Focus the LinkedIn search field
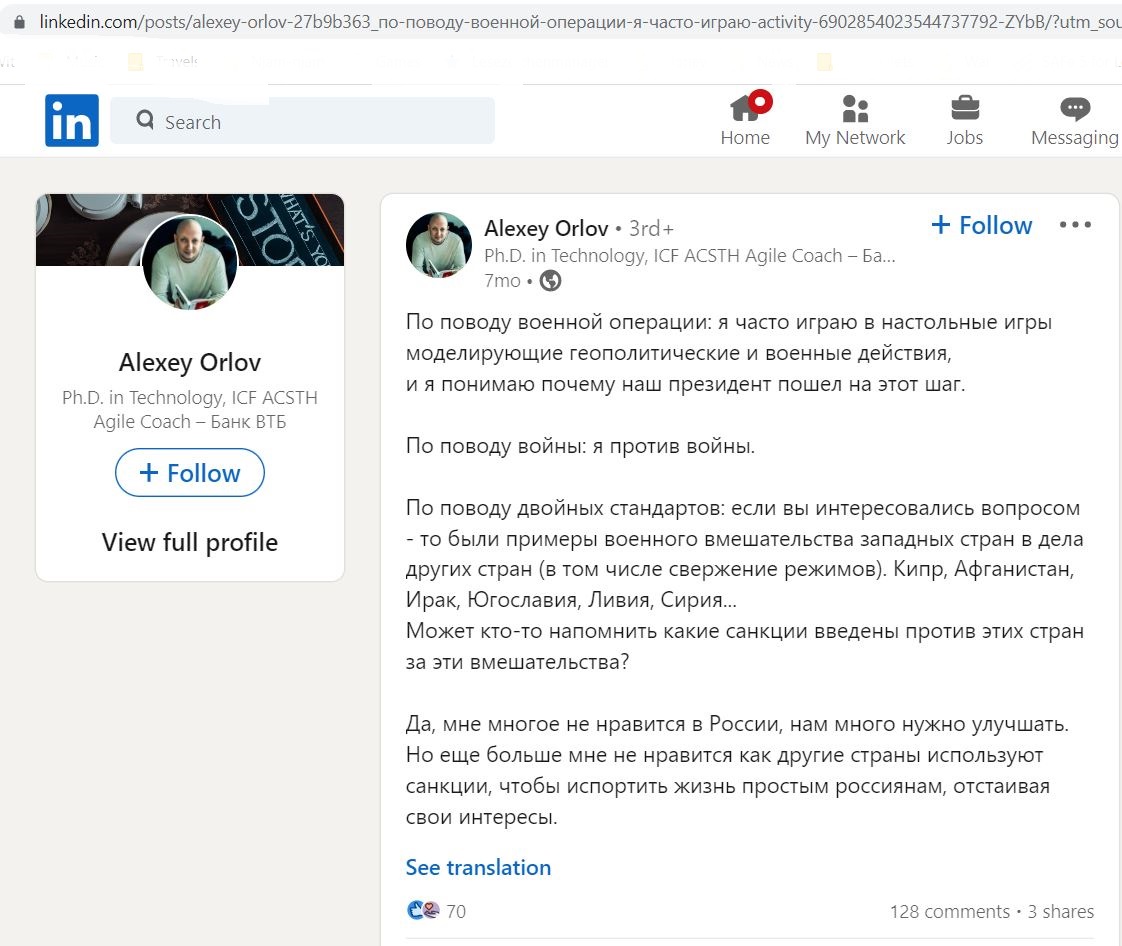Screen dimensions: 1122x946 pos(302,121)
